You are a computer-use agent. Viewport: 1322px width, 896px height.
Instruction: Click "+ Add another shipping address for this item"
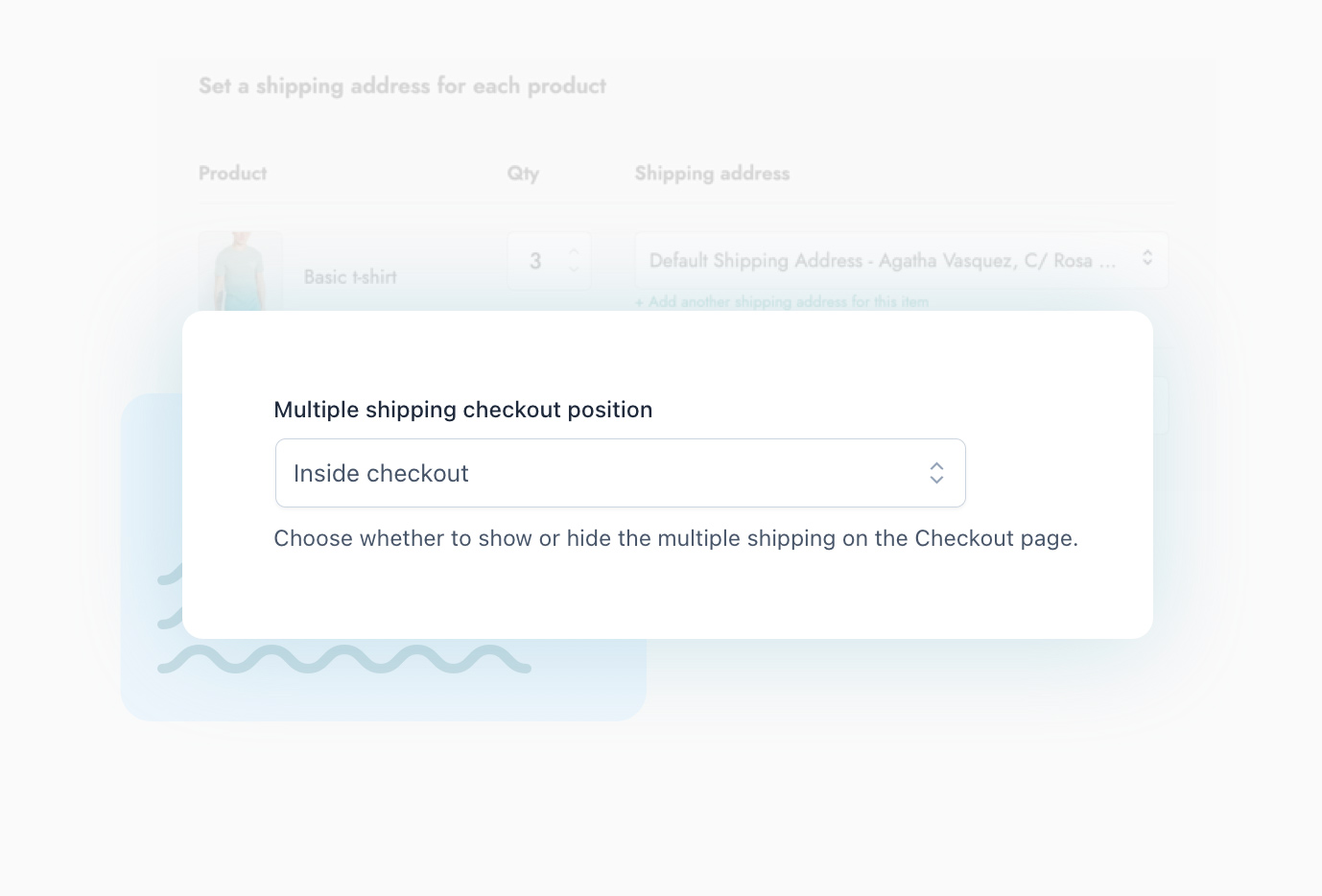point(782,301)
